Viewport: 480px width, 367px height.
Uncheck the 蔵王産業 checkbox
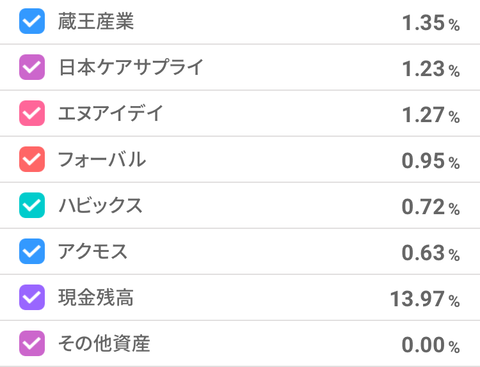[x=32, y=21]
